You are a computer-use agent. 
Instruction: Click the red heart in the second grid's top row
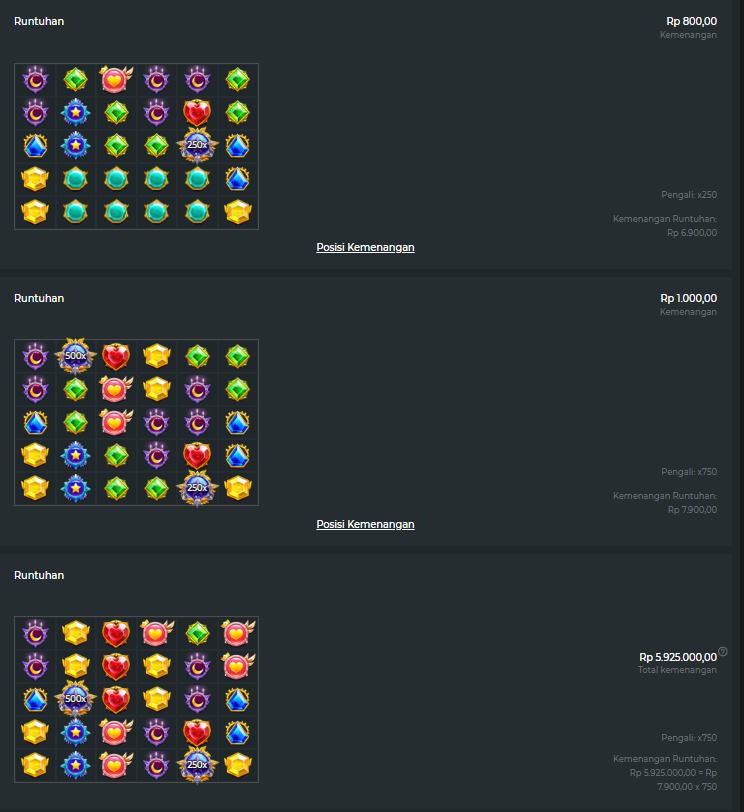tap(116, 356)
